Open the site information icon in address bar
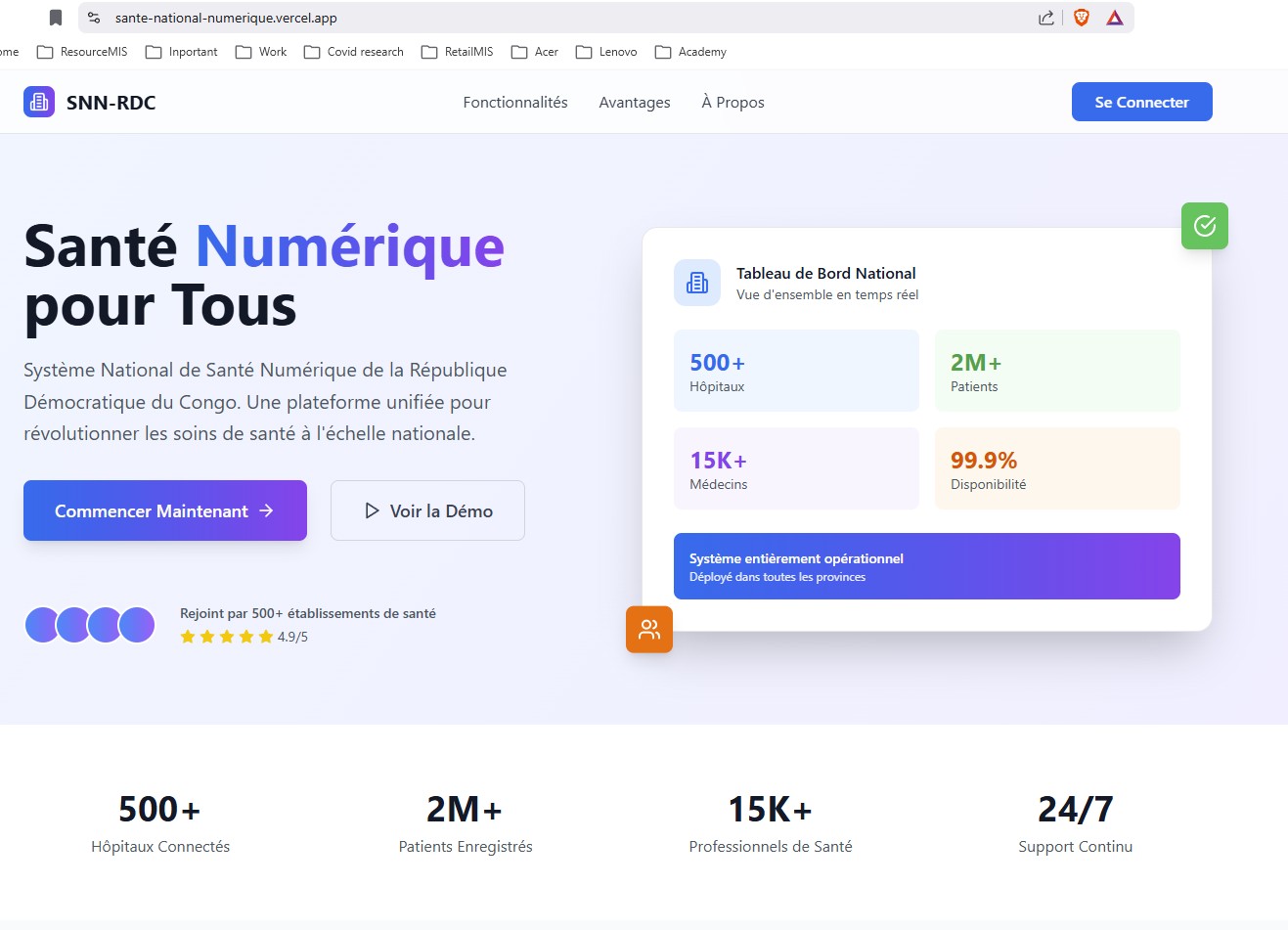 (x=94, y=18)
